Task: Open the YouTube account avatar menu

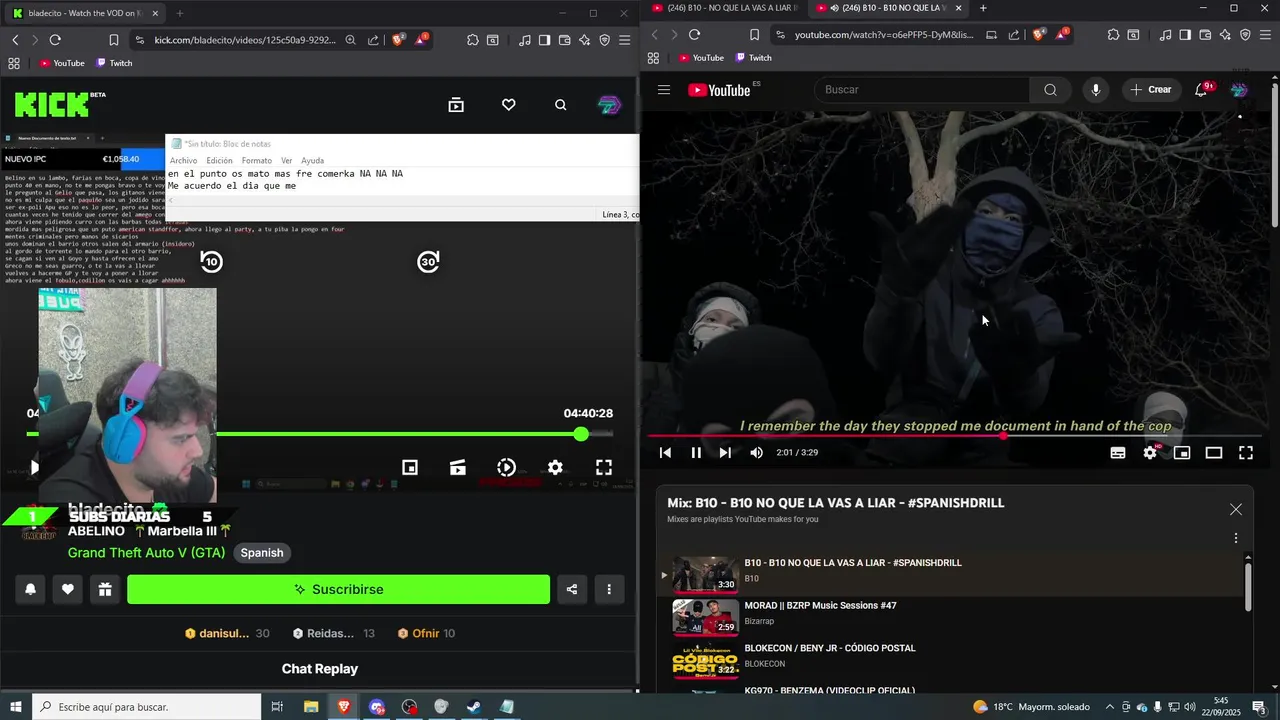Action: point(1239,90)
